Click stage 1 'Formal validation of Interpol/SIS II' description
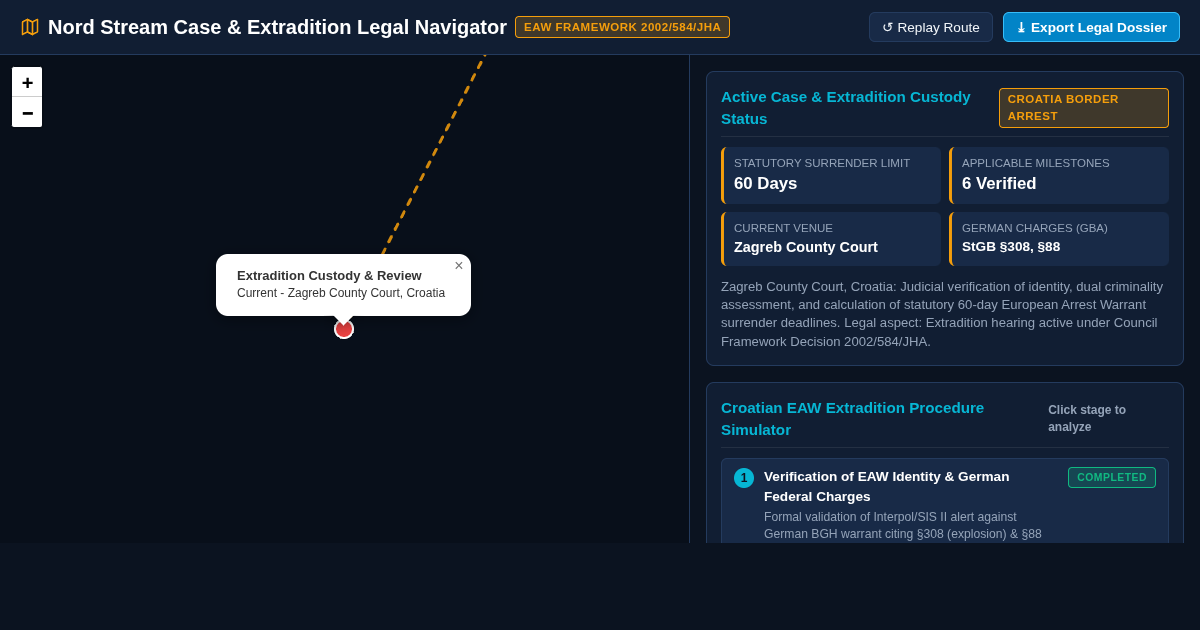 903,525
